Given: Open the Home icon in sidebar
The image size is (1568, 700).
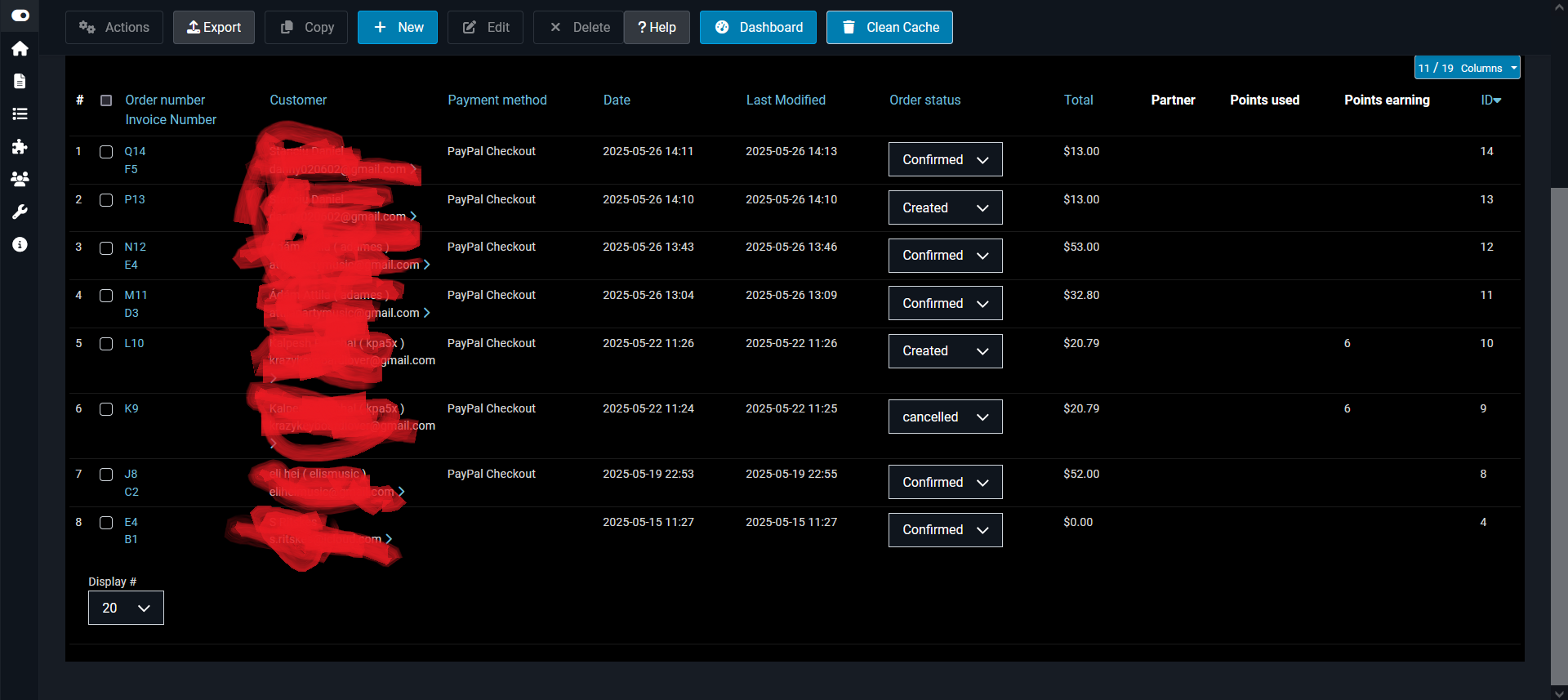Looking at the screenshot, I should 20,48.
